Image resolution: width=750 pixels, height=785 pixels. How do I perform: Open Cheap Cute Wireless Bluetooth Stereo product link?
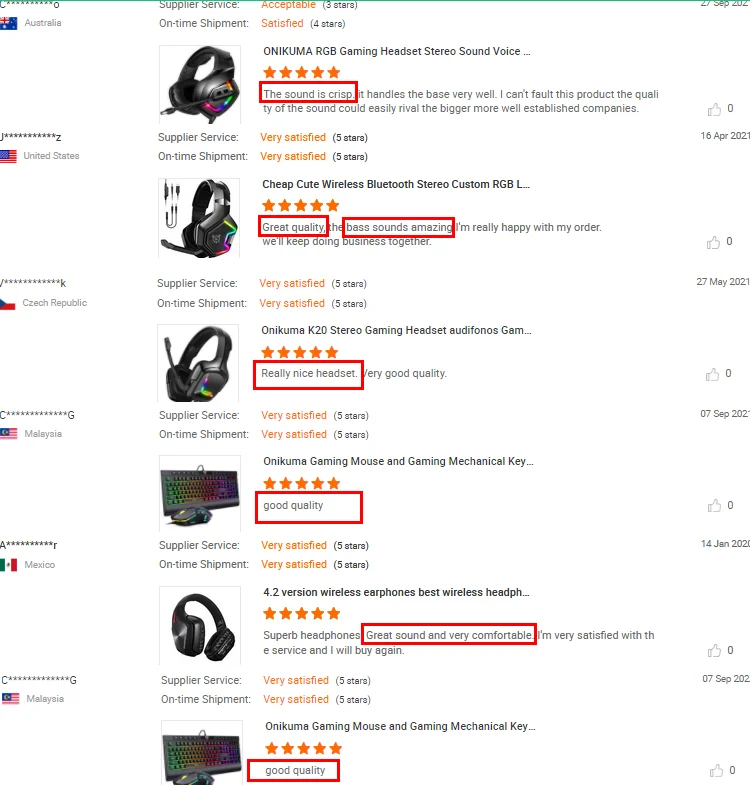[396, 184]
